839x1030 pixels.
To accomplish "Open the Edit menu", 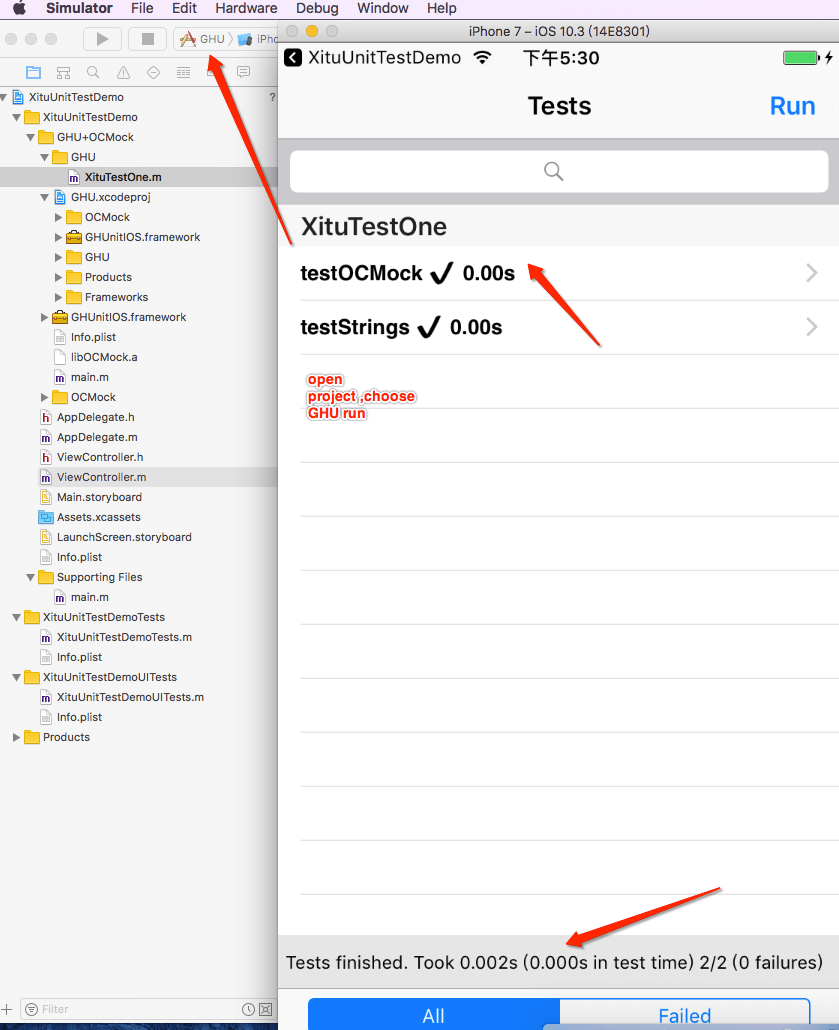I will pyautogui.click(x=184, y=9).
